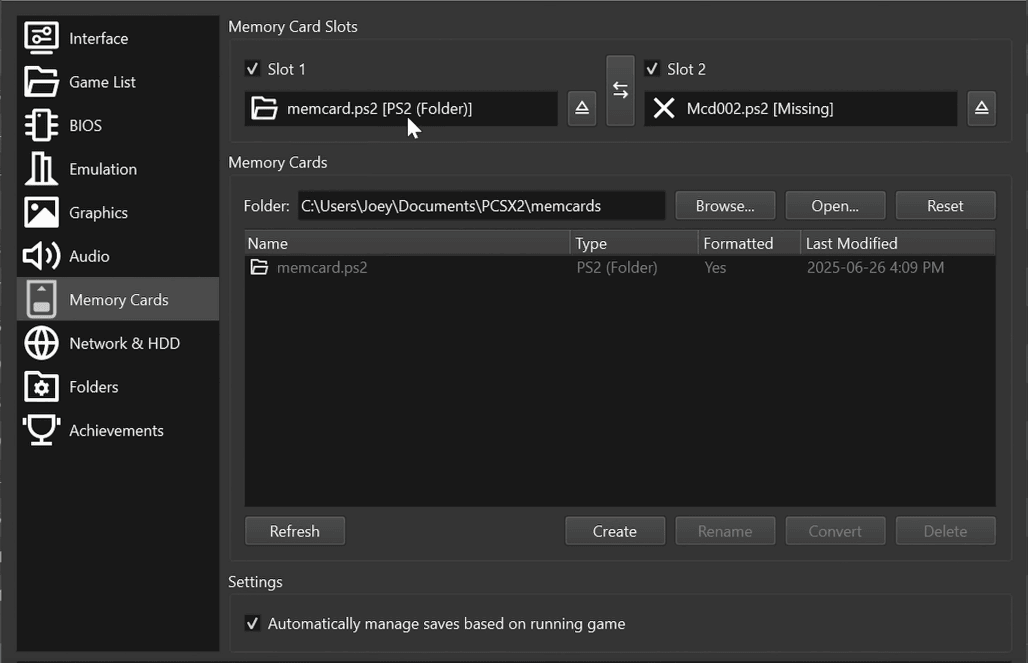
Task: Open Emulation settings via the gauge icon
Action: point(40,168)
